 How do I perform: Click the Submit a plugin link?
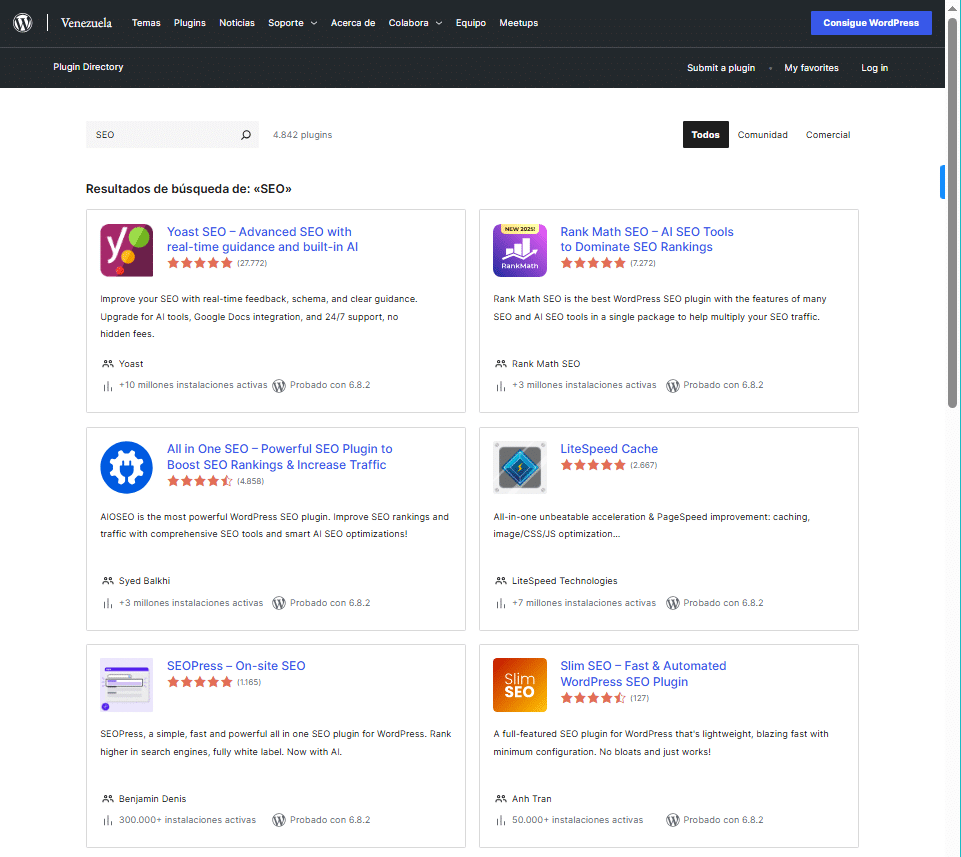(x=720, y=68)
